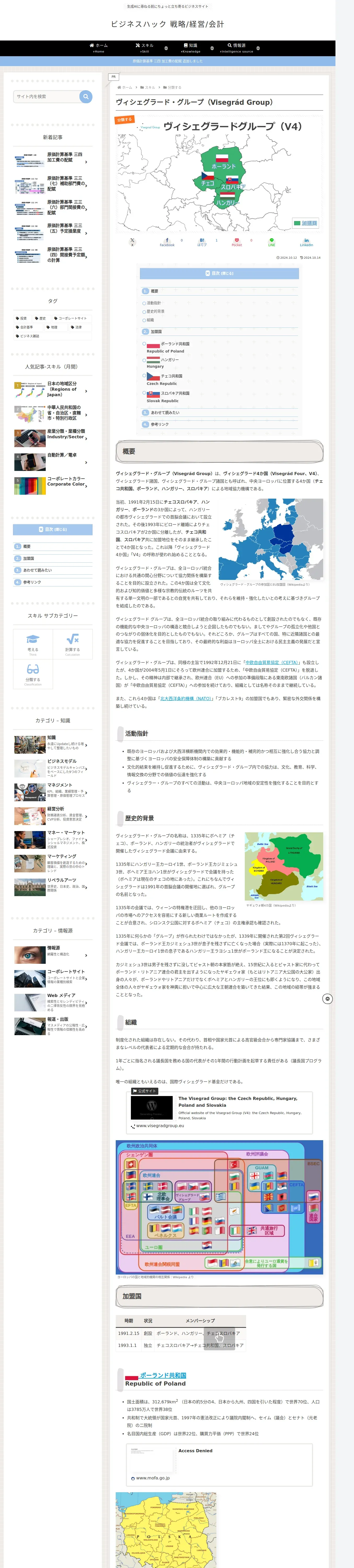This screenshot has width=354, height=1568.
Task: Select スロバキア共和国 entry in the table of contents
Action: [168, 396]
